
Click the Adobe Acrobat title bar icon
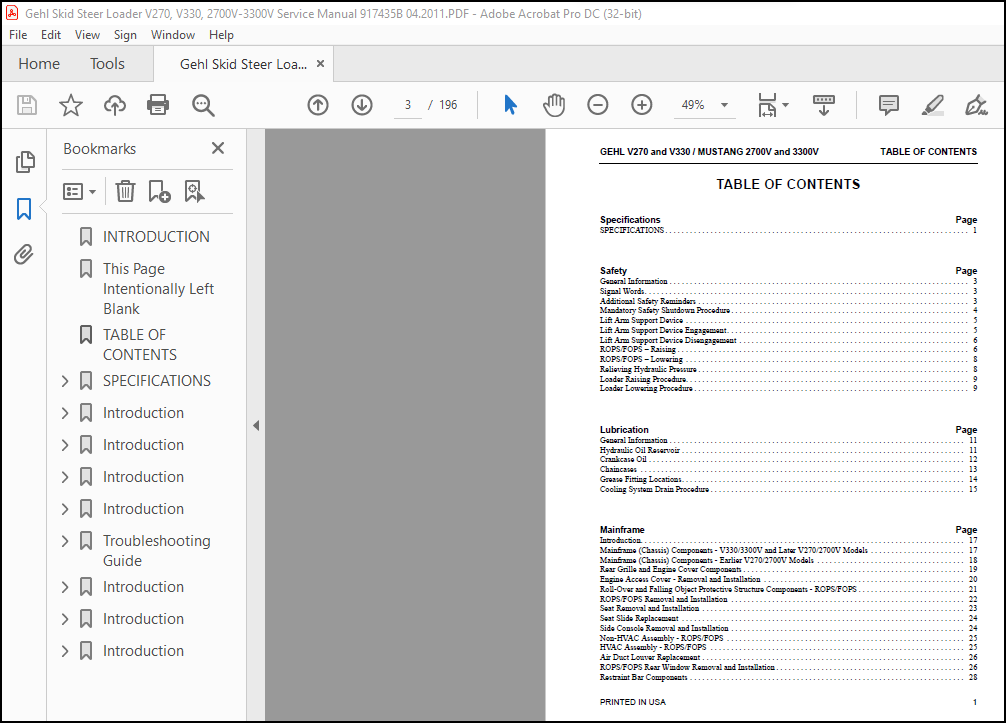point(12,13)
